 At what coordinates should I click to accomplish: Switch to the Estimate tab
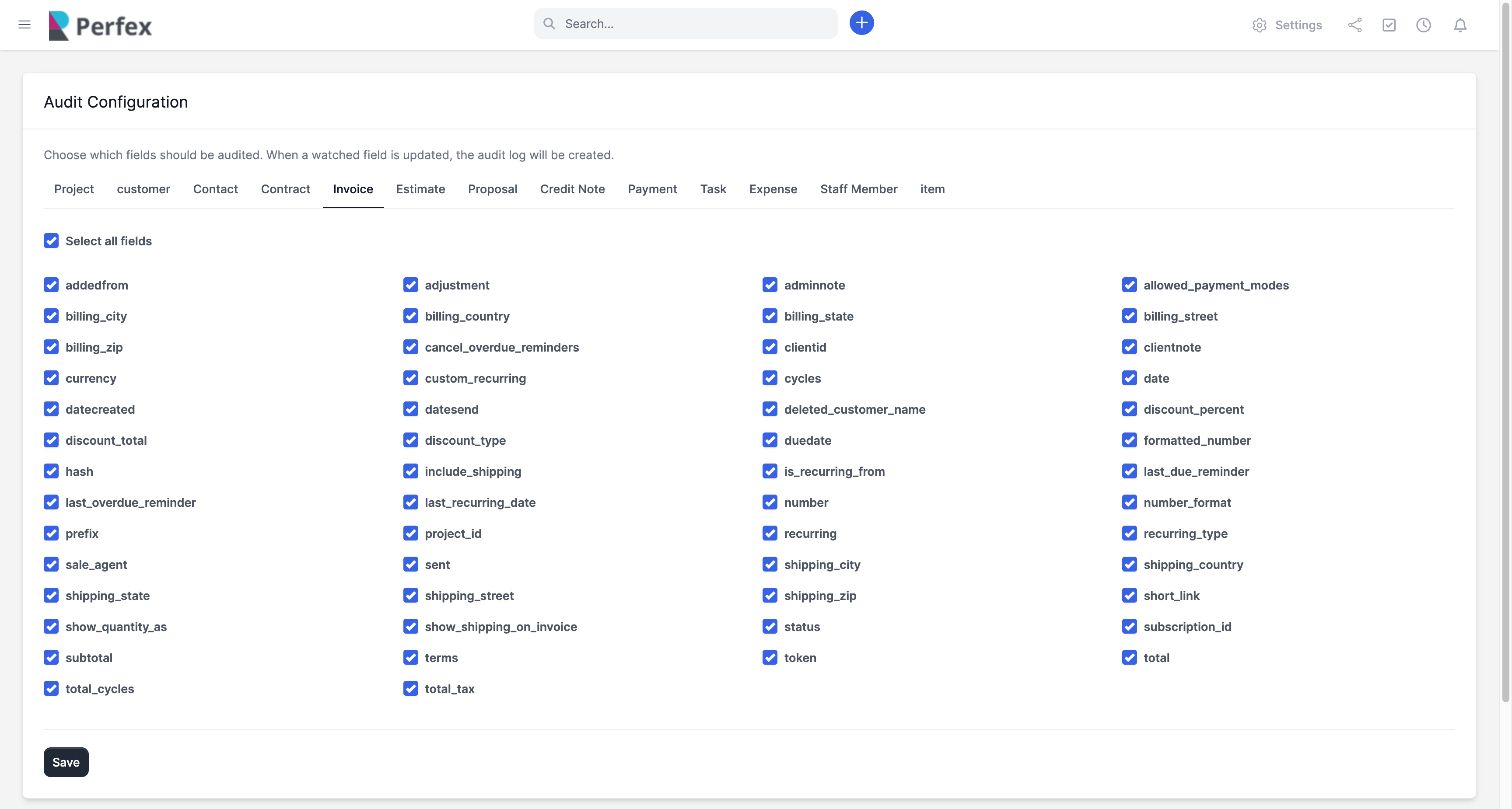pyautogui.click(x=420, y=189)
